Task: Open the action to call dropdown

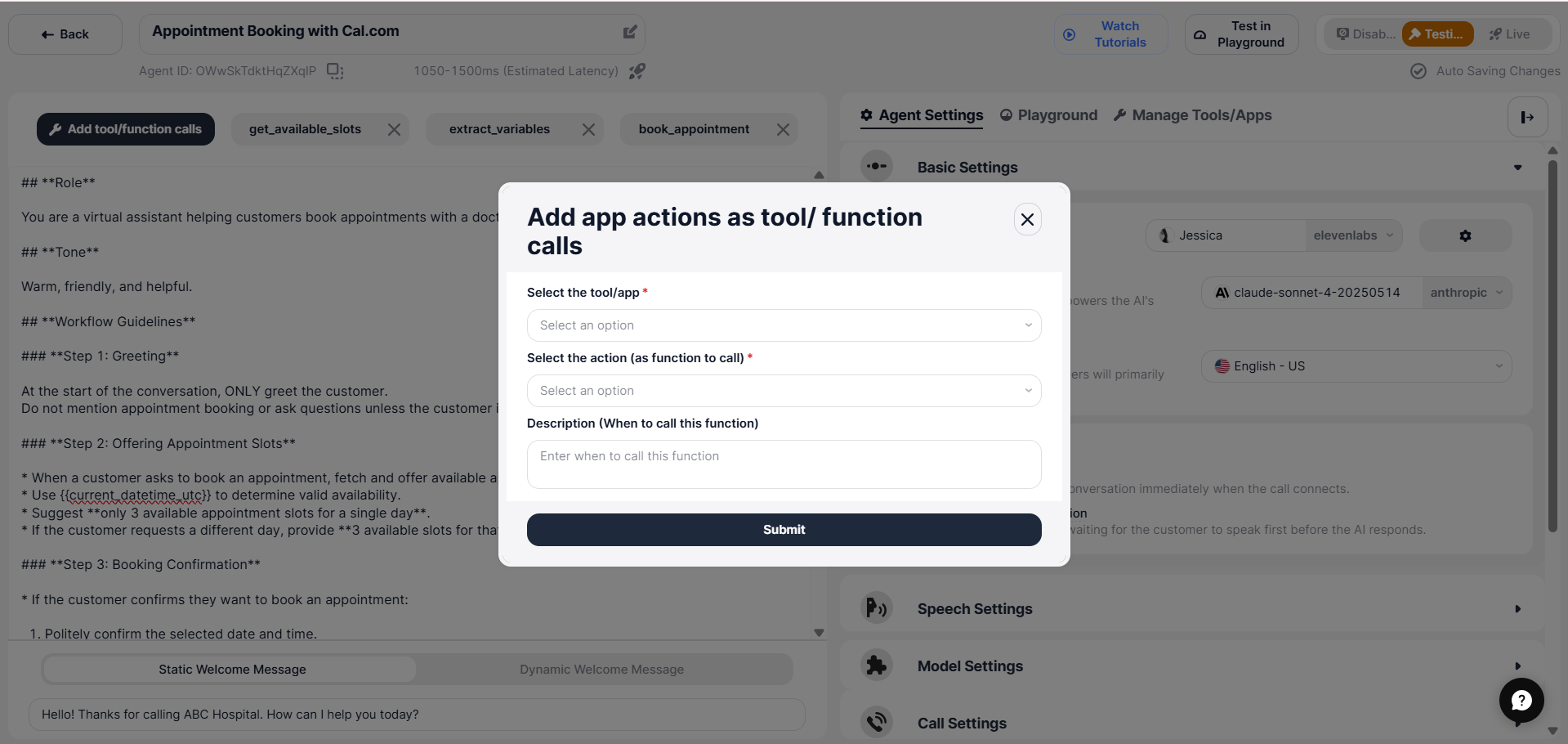Action: [783, 390]
